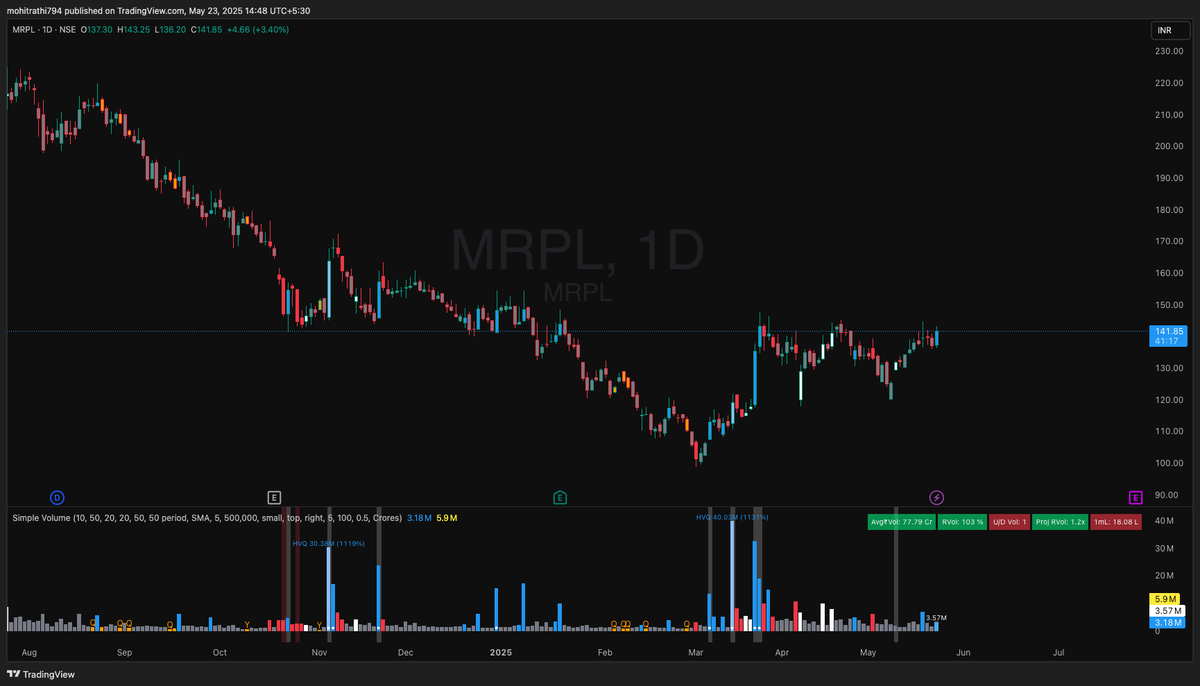The width and height of the screenshot is (1200, 686).
Task: Click the Simple Volume indicator title
Action: 206,518
